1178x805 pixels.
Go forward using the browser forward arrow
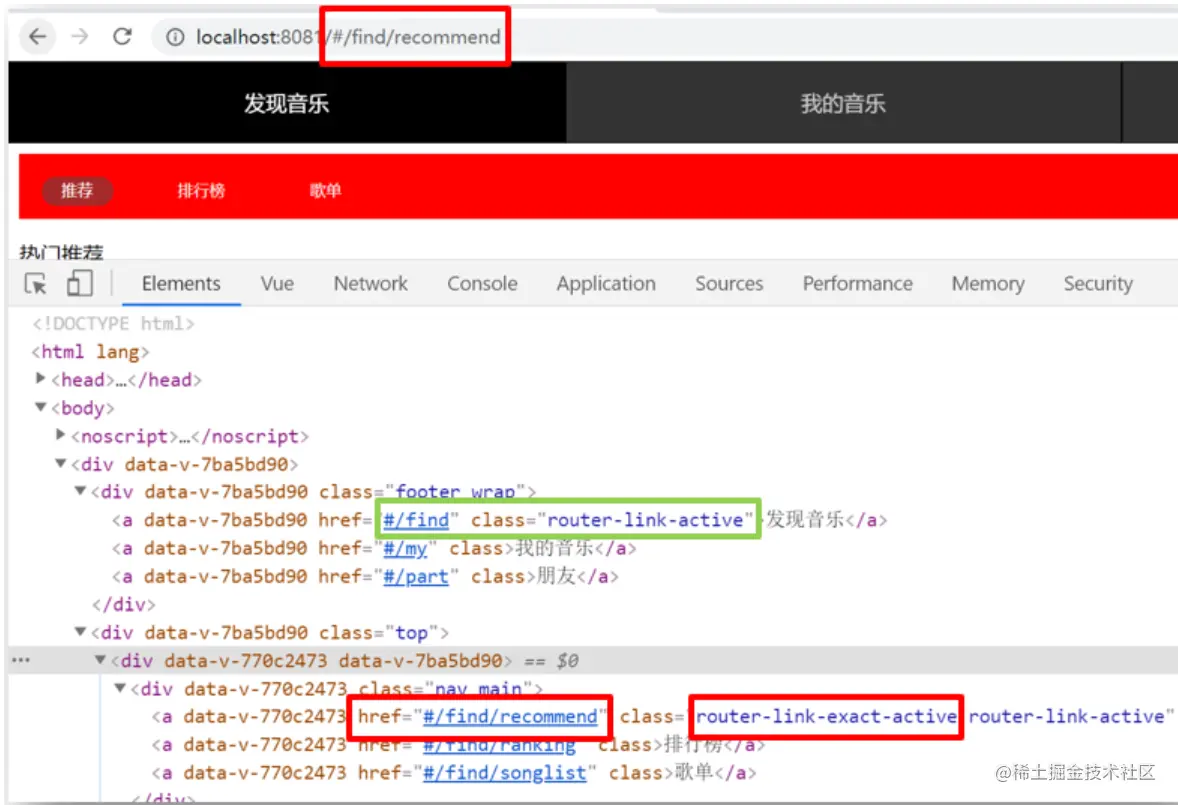click(80, 36)
